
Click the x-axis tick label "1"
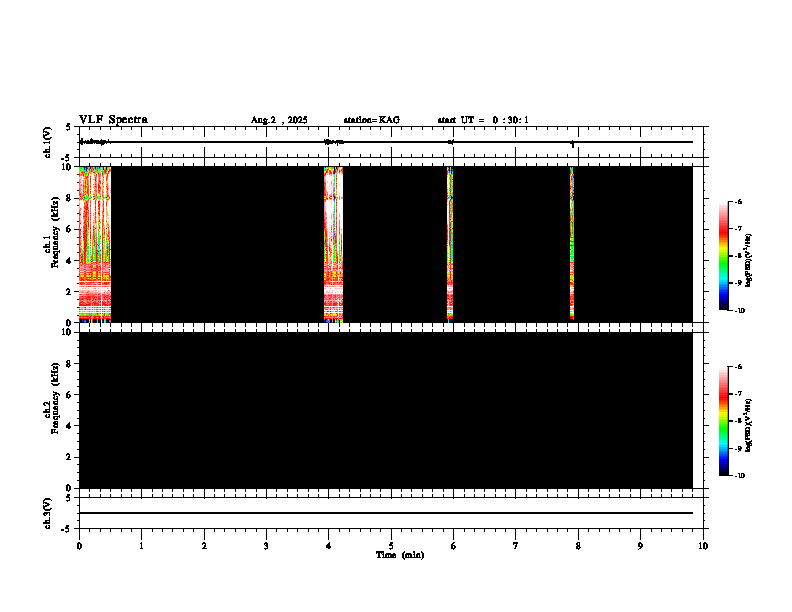(141, 546)
